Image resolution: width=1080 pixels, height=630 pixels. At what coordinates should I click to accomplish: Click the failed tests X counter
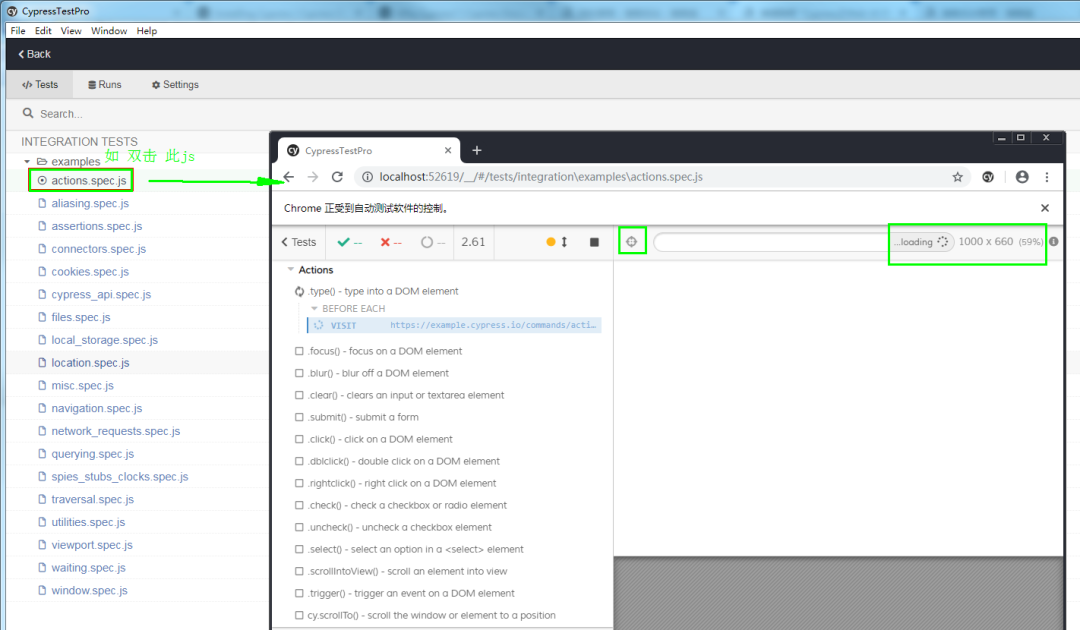tap(391, 242)
